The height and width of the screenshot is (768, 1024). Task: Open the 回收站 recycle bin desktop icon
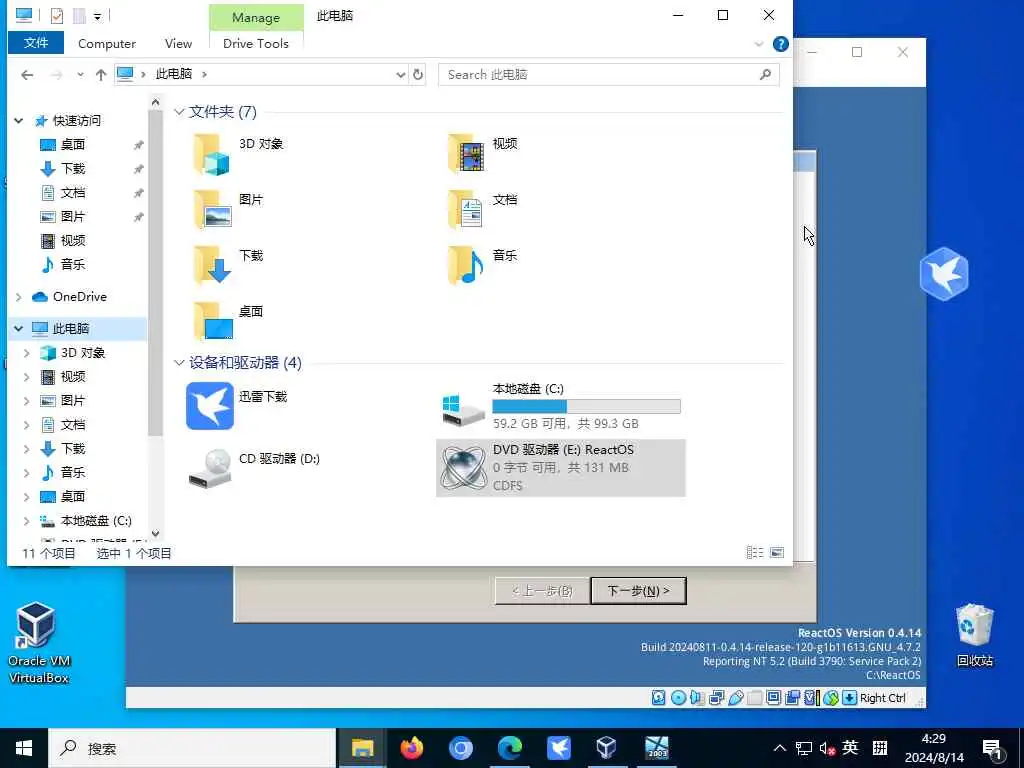(974, 635)
